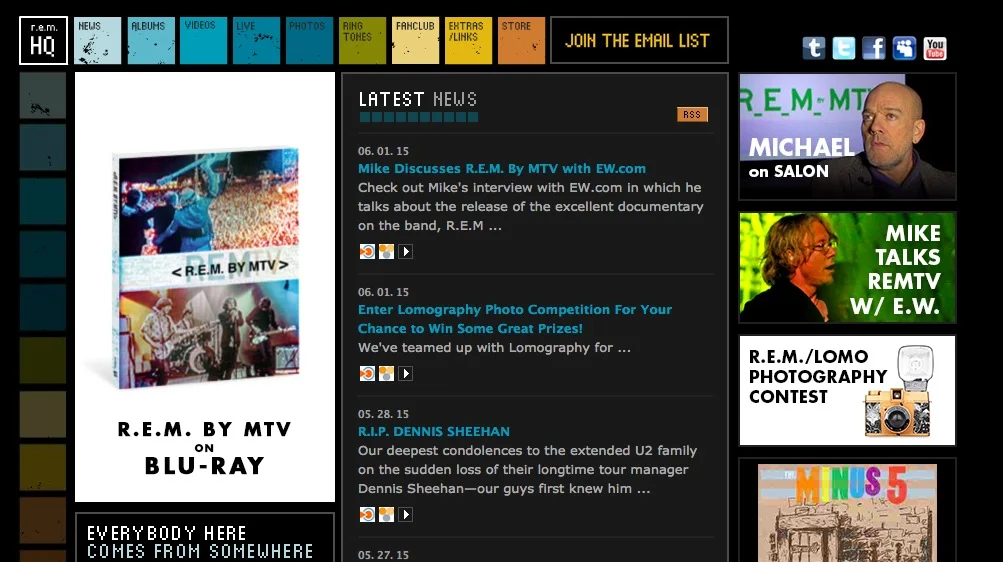Click 'Check out Mike's interview with EW.com' excerpt
Screen dimensions: 1003x562
click(530, 207)
